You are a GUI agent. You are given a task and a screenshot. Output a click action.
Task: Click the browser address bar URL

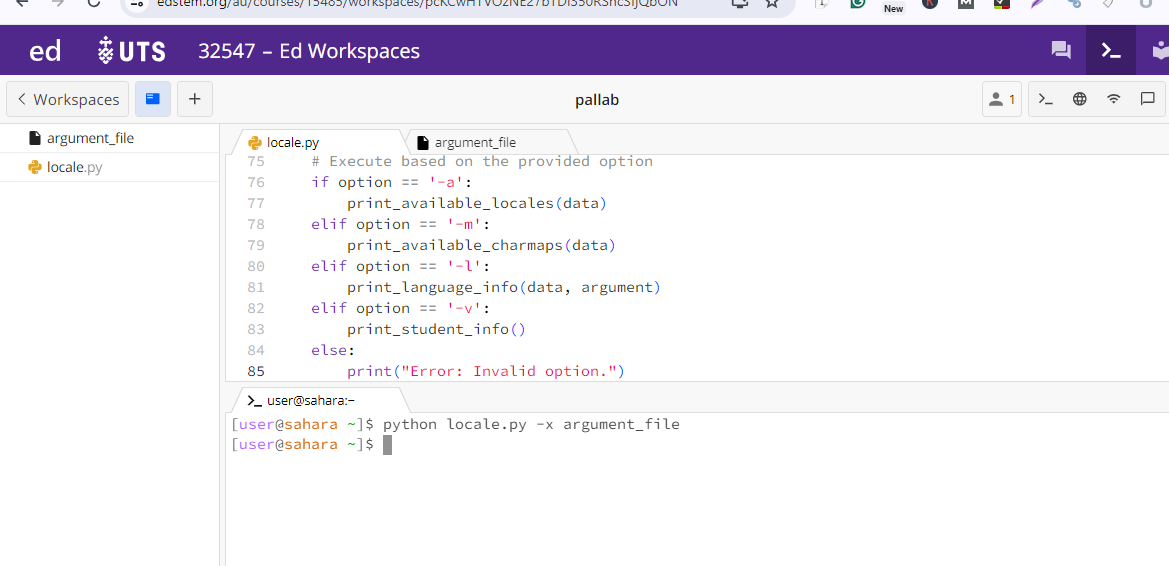click(417, 4)
